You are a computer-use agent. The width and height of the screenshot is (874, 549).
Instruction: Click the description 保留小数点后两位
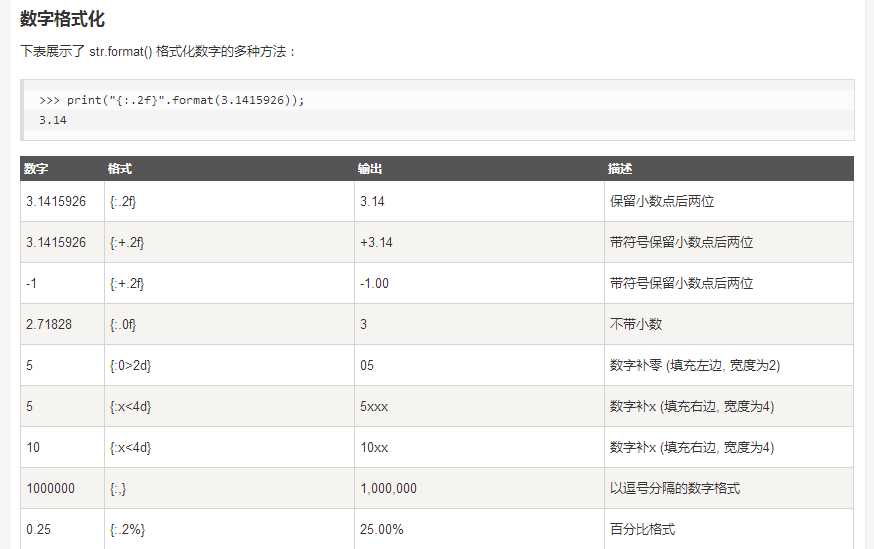(x=662, y=201)
